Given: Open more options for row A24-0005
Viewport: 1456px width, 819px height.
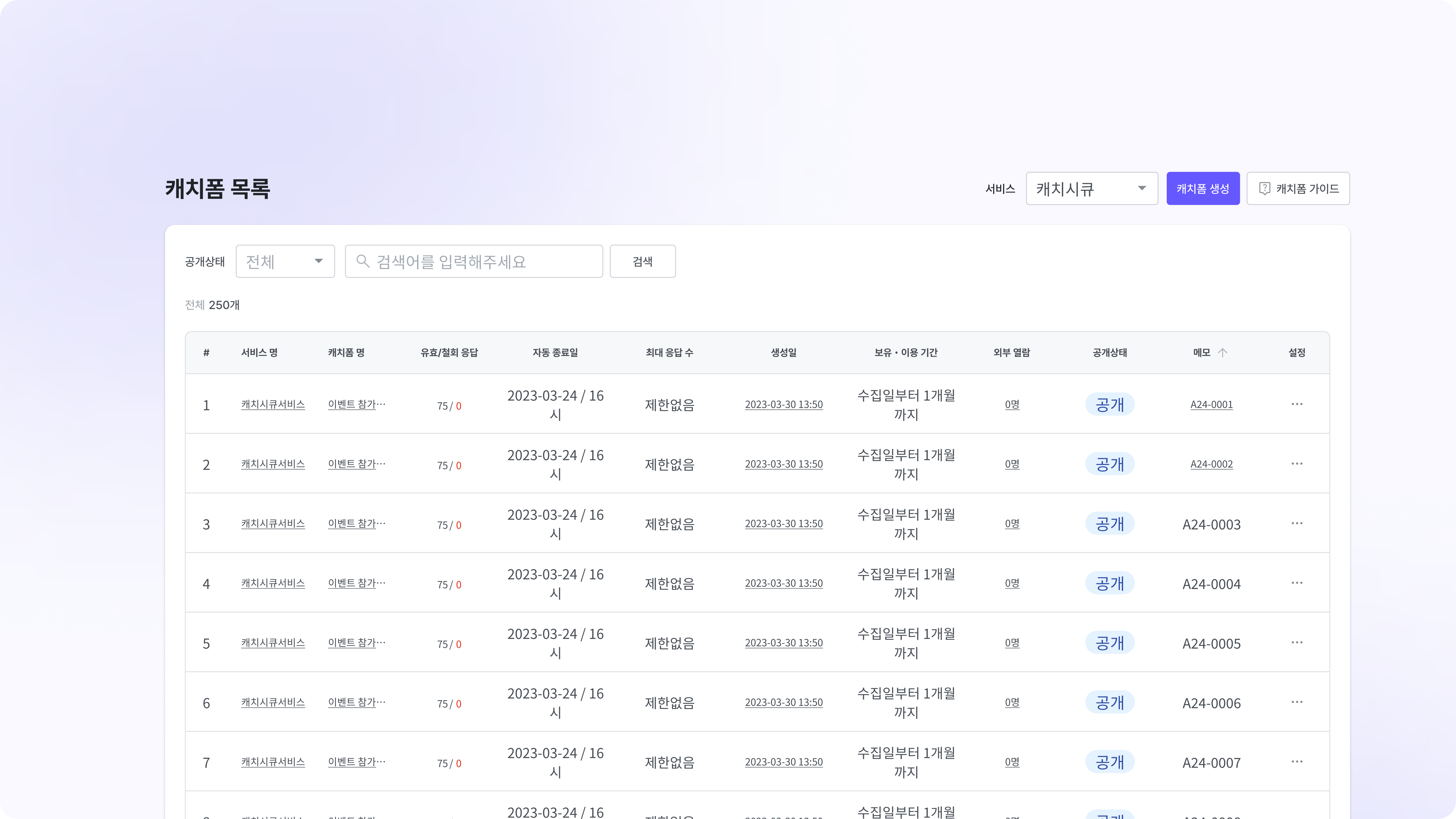Looking at the screenshot, I should tap(1297, 643).
